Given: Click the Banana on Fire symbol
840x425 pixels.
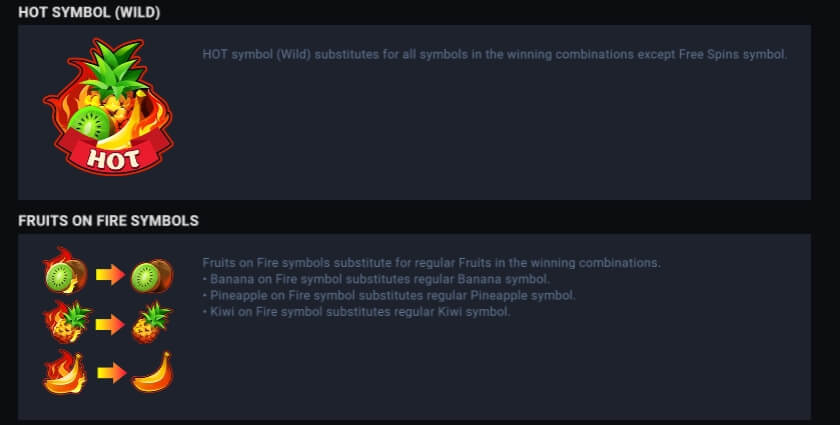Looking at the screenshot, I should [65, 372].
